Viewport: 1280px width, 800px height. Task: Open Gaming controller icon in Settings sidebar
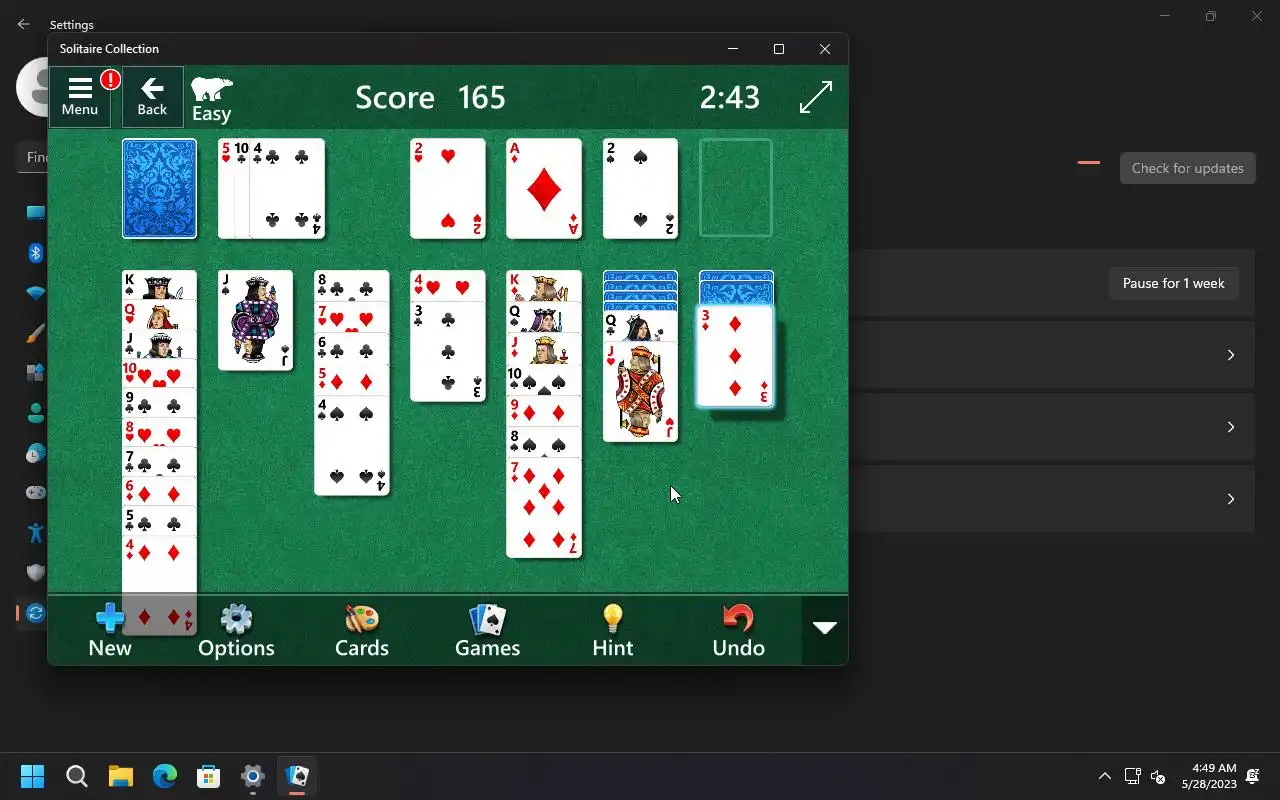click(x=35, y=493)
